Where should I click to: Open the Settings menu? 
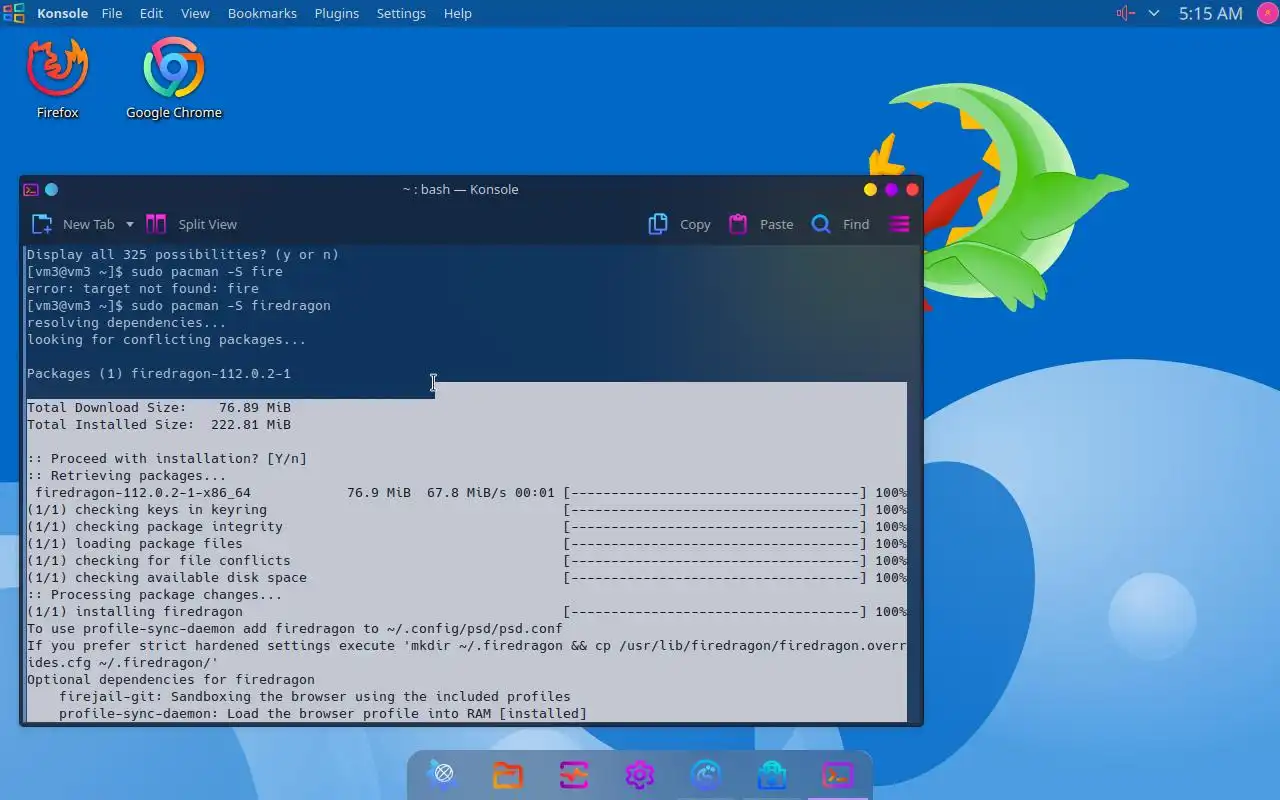[401, 13]
